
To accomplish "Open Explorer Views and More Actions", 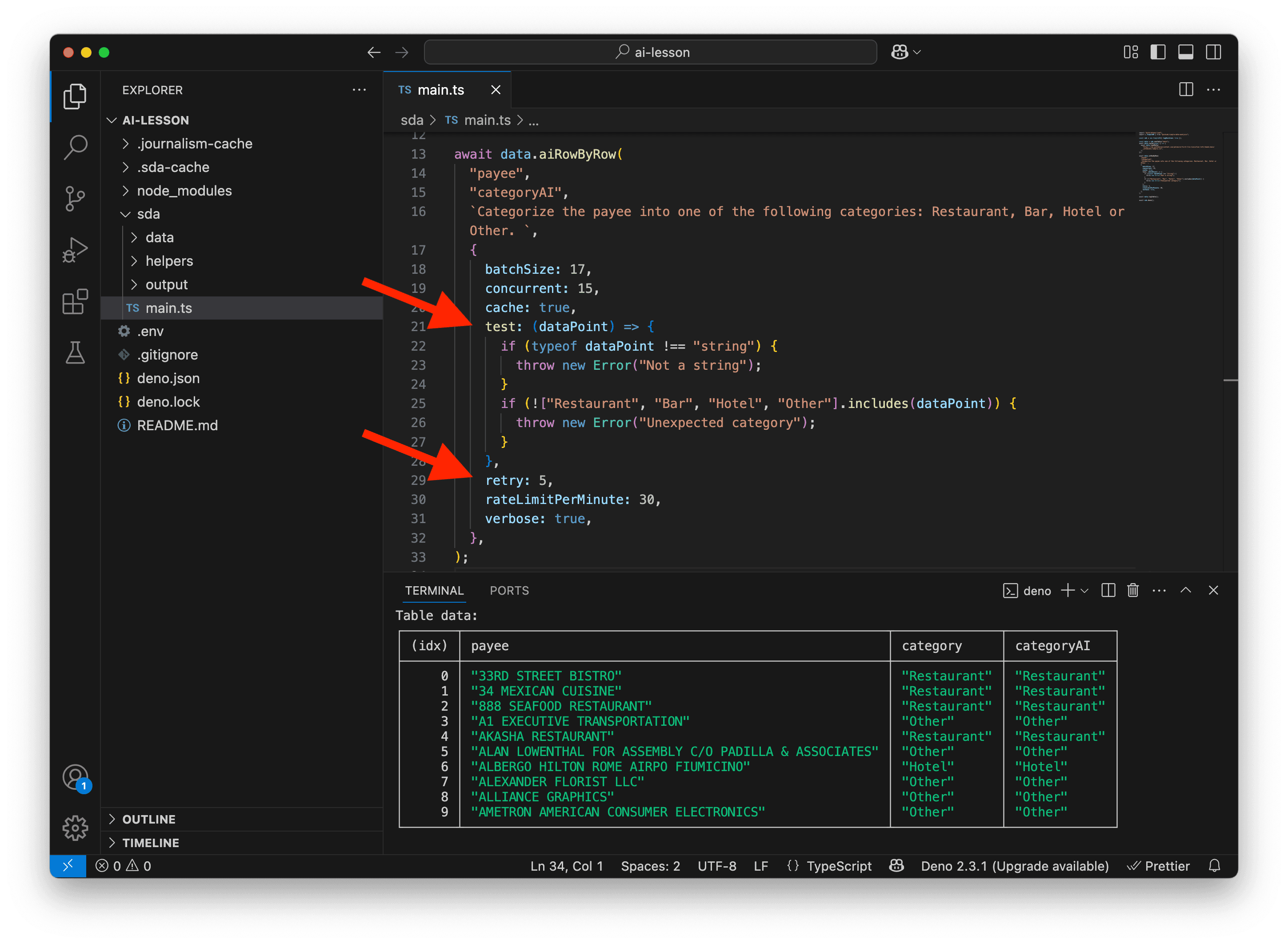I will pyautogui.click(x=359, y=90).
